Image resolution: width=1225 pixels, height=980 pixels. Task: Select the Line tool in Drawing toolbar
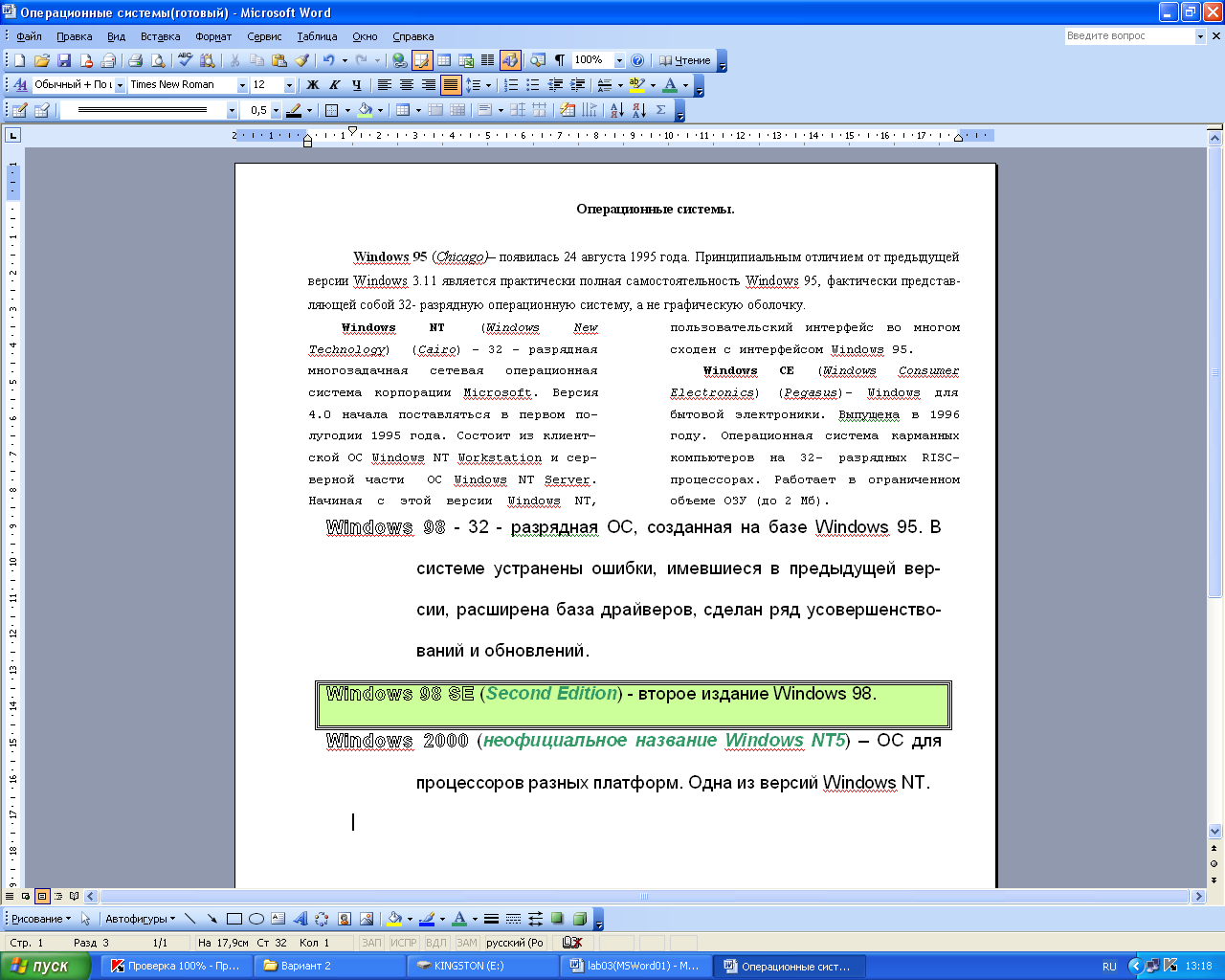click(x=189, y=919)
